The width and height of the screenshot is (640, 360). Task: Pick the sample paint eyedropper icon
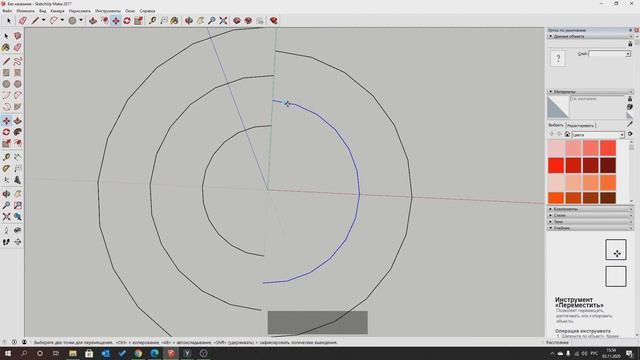coord(630,124)
